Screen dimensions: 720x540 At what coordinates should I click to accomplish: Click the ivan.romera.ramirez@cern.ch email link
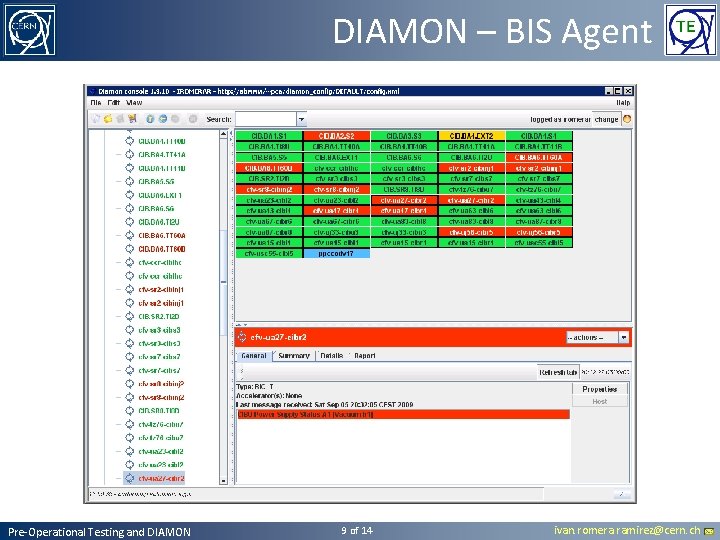627,530
